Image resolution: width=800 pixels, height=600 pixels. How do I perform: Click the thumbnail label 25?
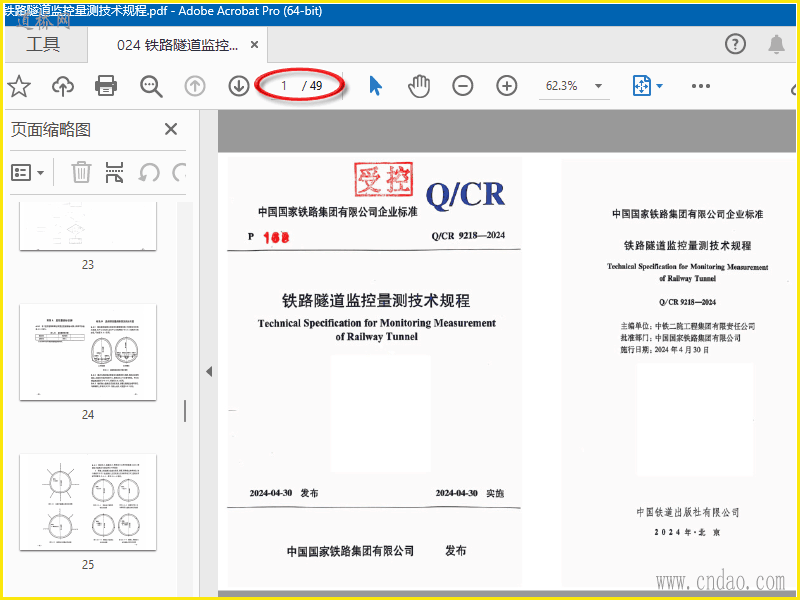point(88,565)
